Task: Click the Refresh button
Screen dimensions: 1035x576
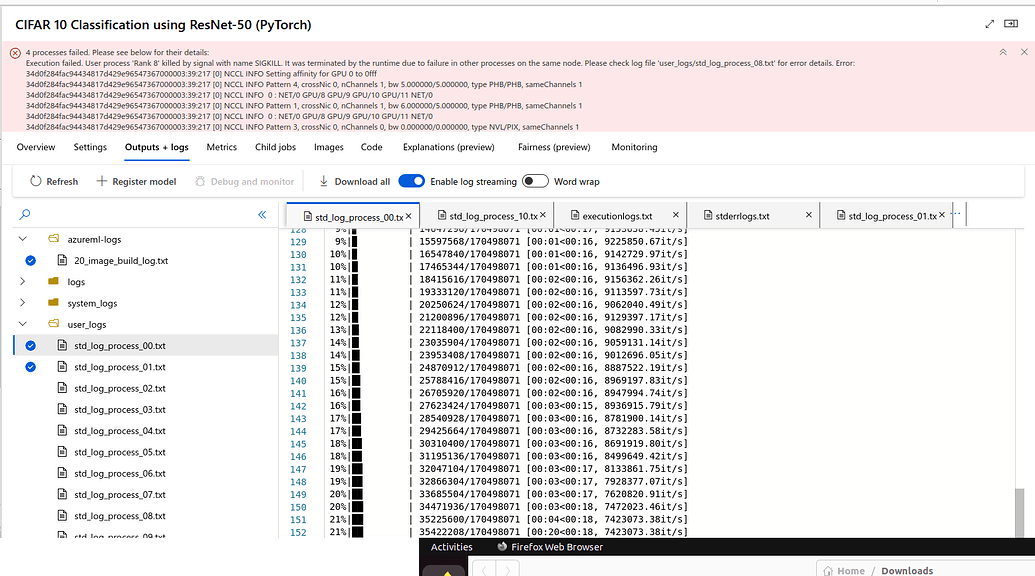Action: point(53,182)
